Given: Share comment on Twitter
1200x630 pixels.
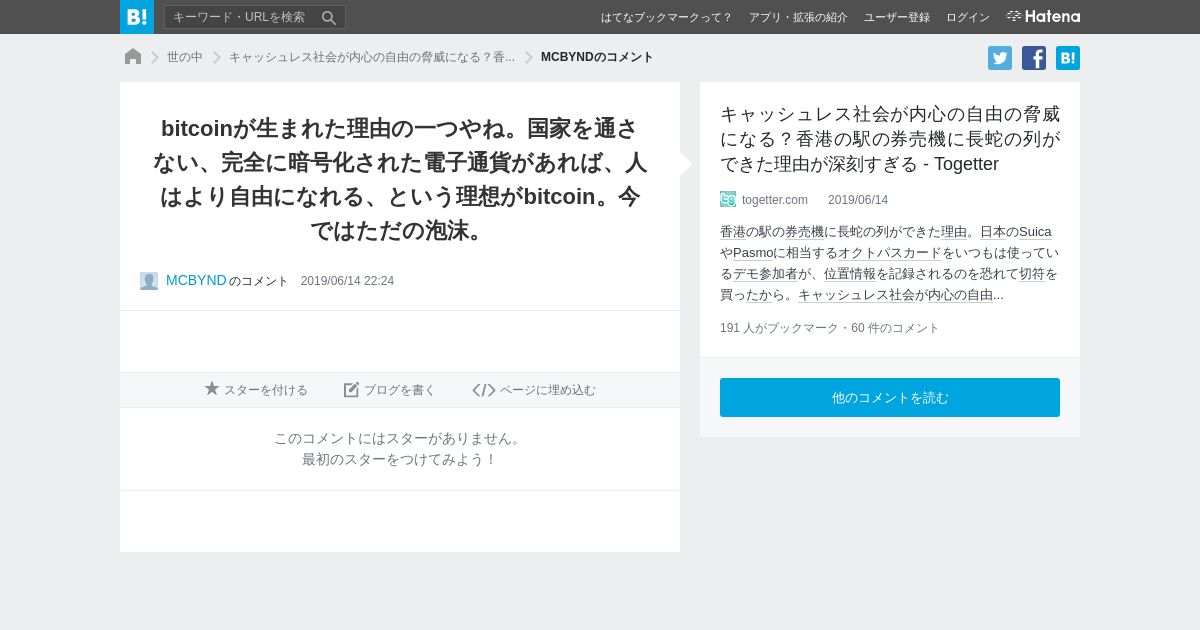Looking at the screenshot, I should (1000, 58).
